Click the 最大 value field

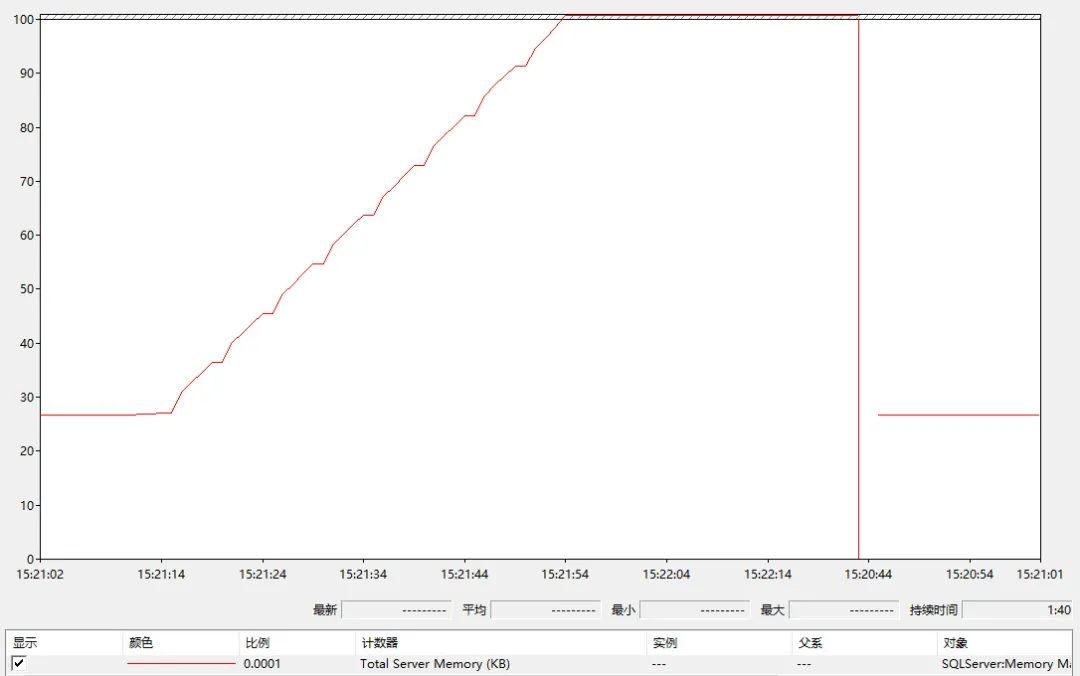coord(843,610)
